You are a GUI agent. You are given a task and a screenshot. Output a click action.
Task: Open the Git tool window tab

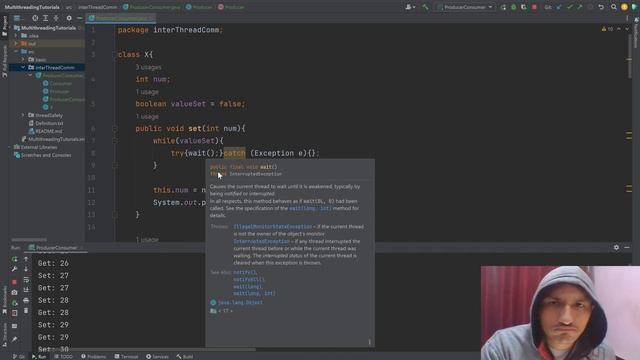point(18,356)
